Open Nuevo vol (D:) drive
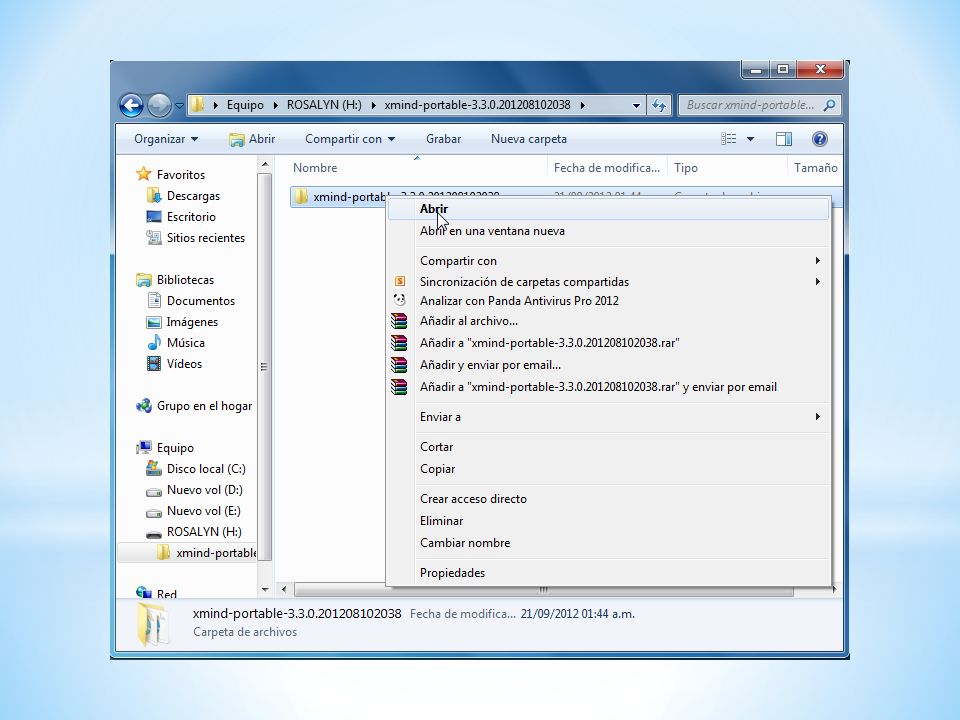This screenshot has width=960, height=720. point(195,490)
